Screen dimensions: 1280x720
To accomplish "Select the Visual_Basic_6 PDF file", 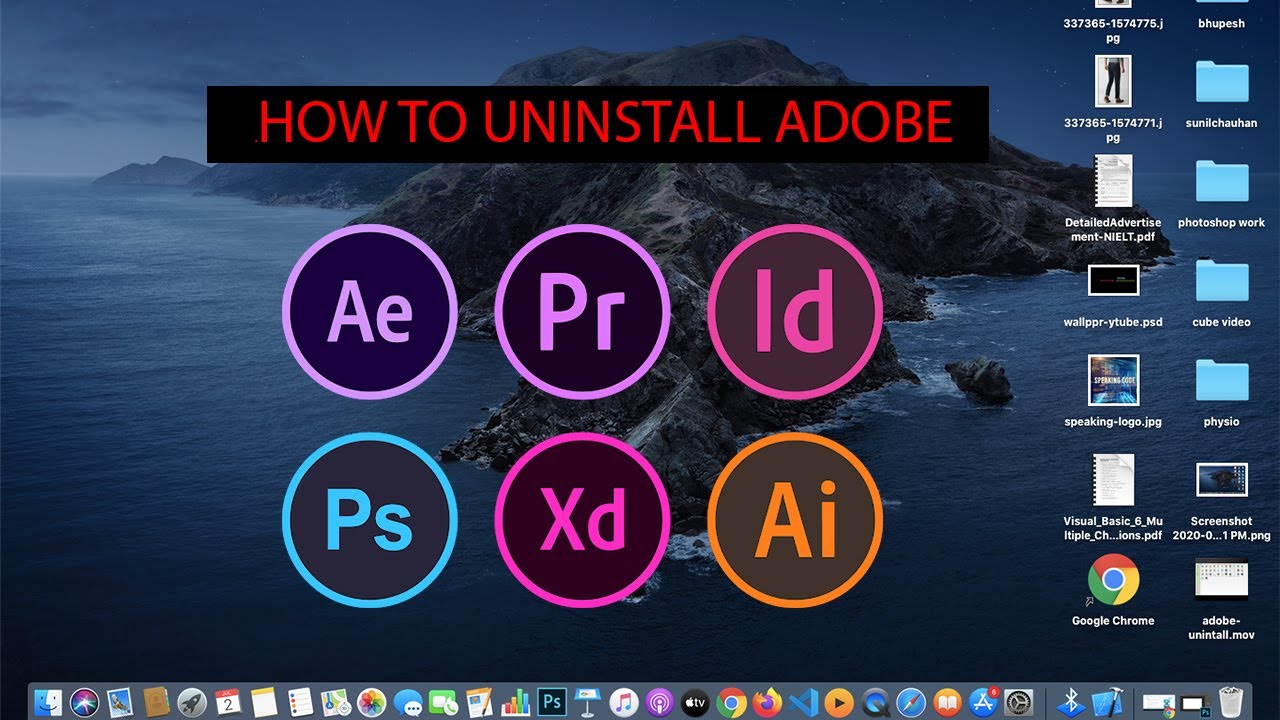I will [1113, 498].
